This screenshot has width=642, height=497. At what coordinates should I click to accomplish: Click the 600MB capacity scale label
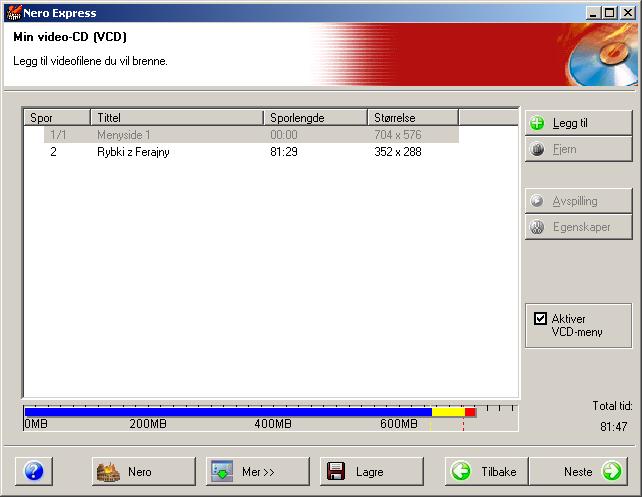(x=399, y=423)
